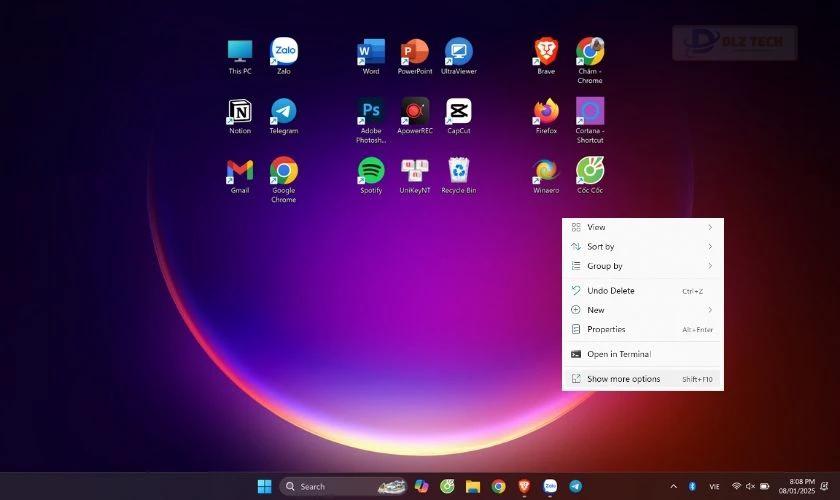The image size is (840, 500).
Task: Select the Recycle Bin desktop icon
Action: (x=459, y=176)
